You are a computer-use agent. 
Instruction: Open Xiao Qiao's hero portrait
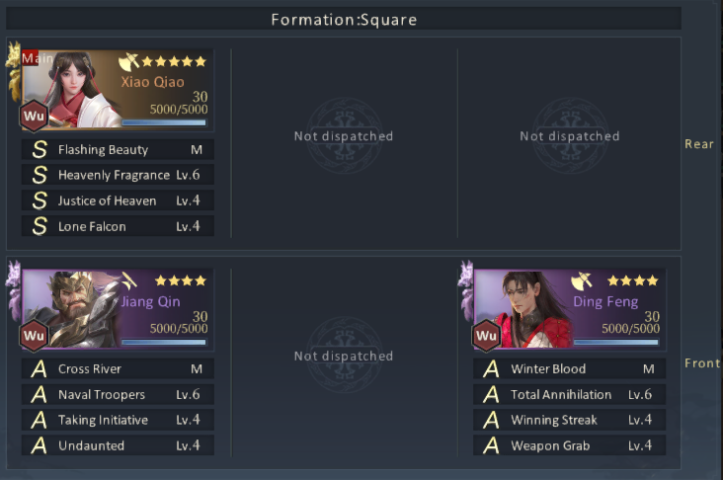pos(69,89)
